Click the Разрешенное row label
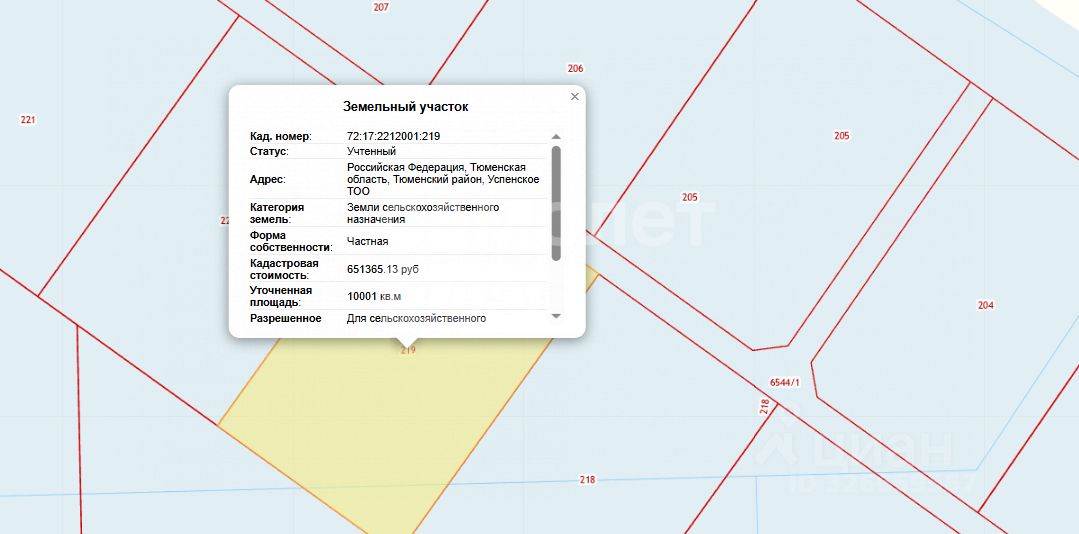Image resolution: width=1079 pixels, height=534 pixels. tap(285, 318)
